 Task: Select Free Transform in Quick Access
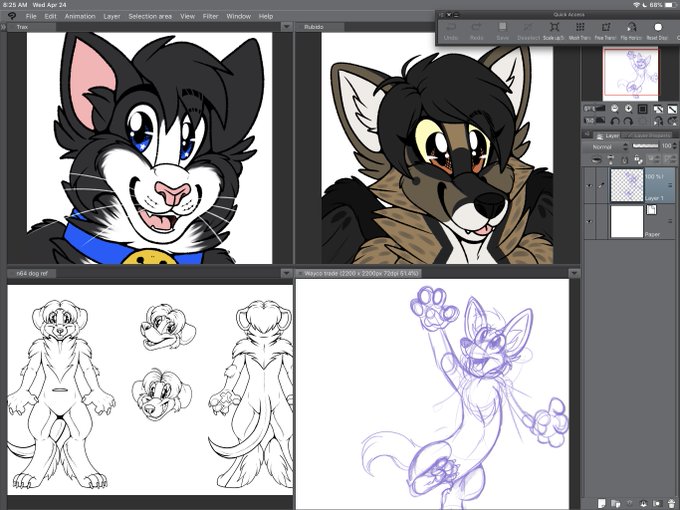(x=606, y=32)
